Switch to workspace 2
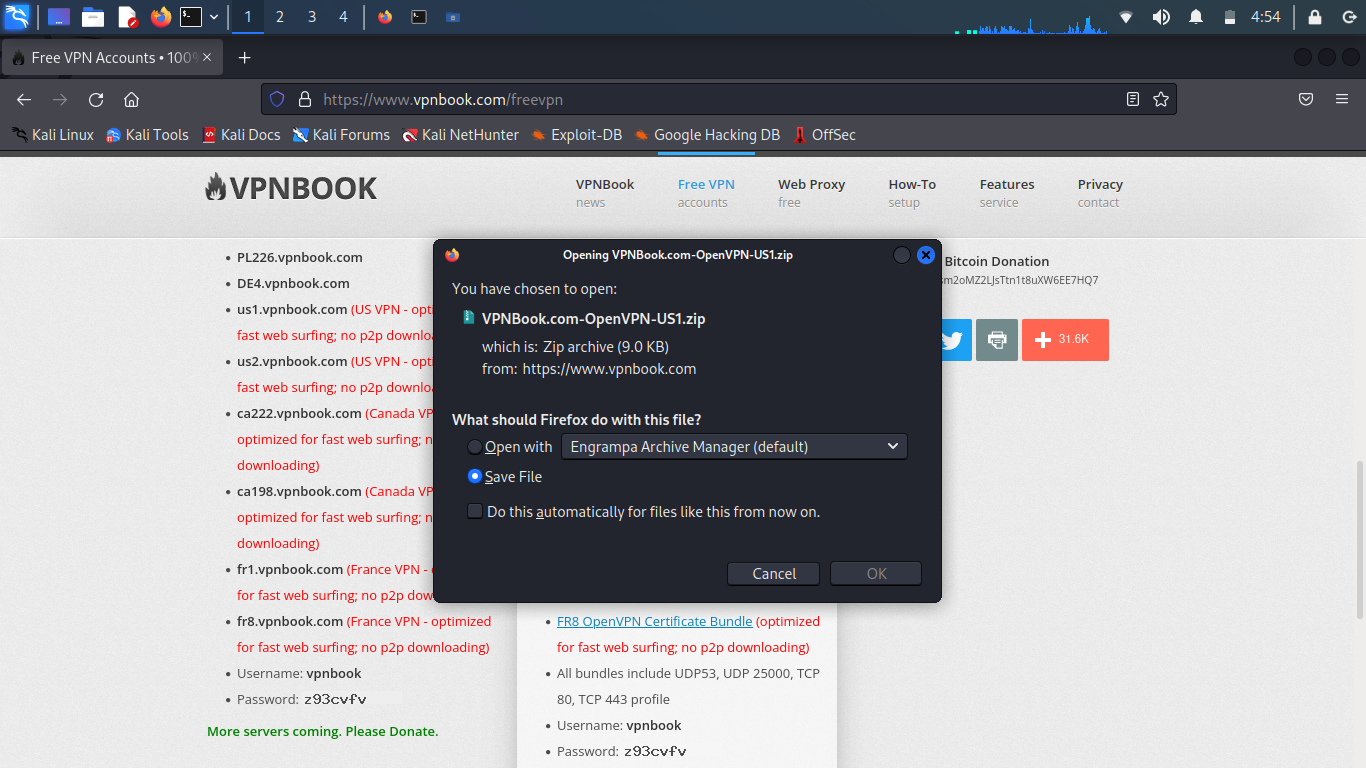This screenshot has height=768, width=1366. coord(279,16)
